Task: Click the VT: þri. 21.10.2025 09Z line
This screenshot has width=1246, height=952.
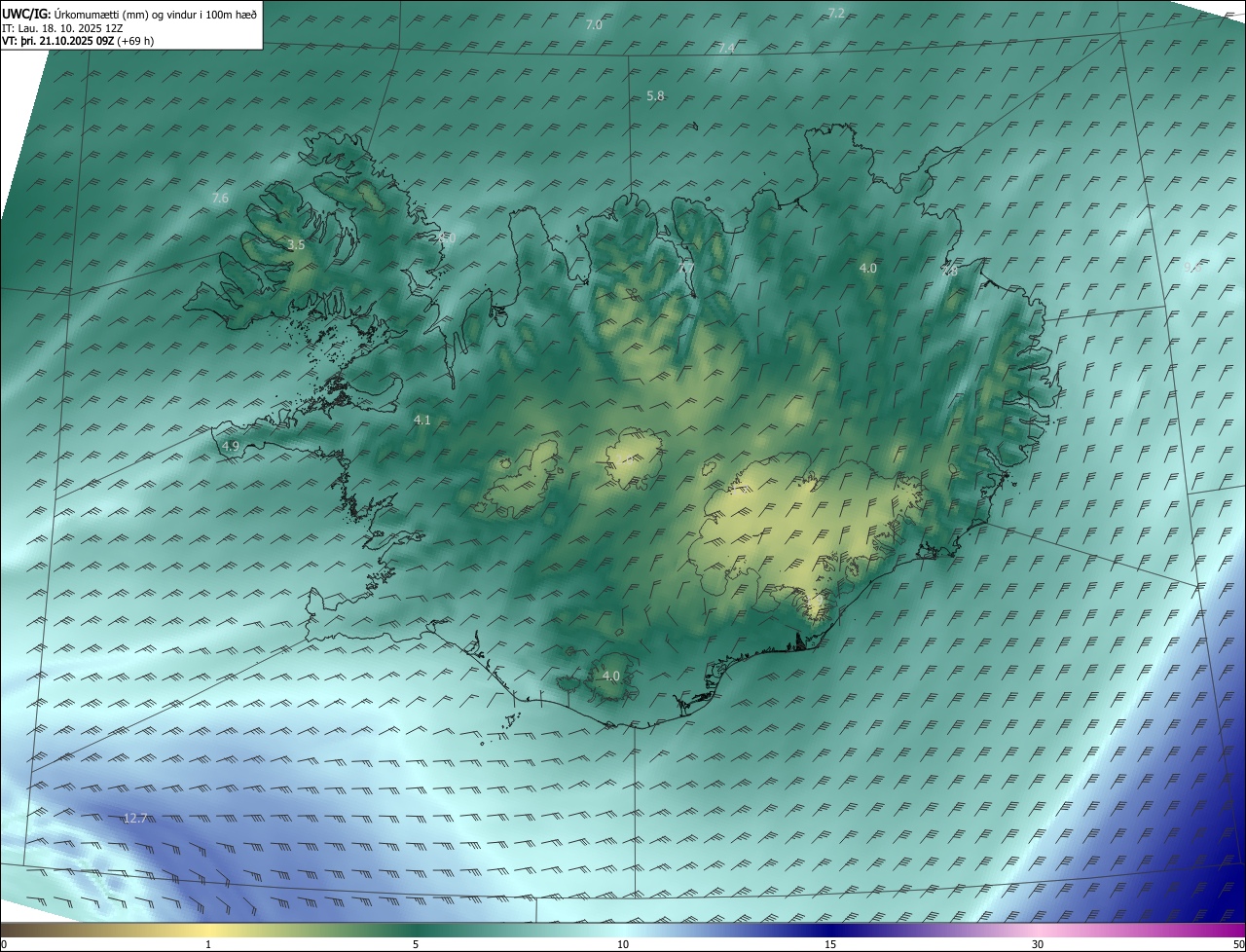Action: tap(78, 41)
